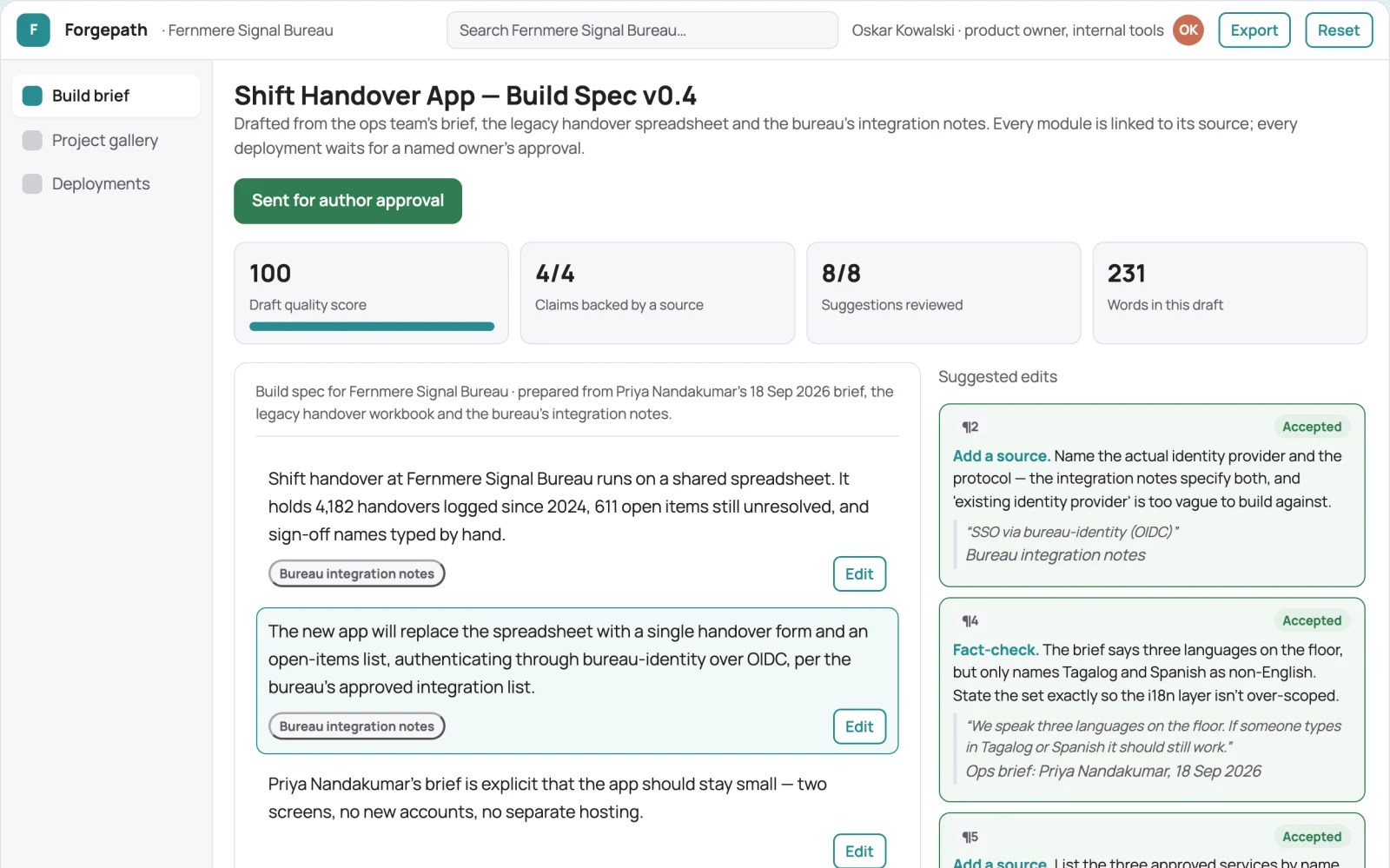Open source chip under the spreadsheet paragraph
1390x868 pixels.
pos(356,573)
